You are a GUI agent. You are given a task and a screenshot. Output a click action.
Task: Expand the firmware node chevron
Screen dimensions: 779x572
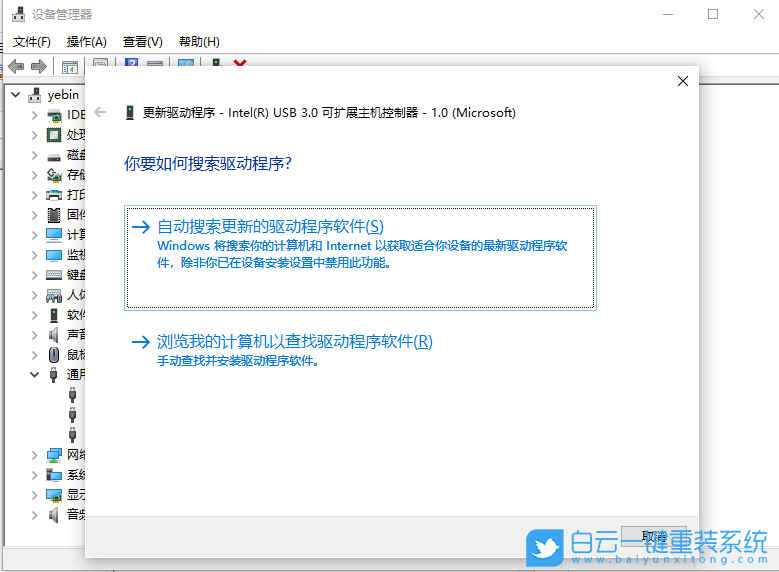click(x=34, y=215)
